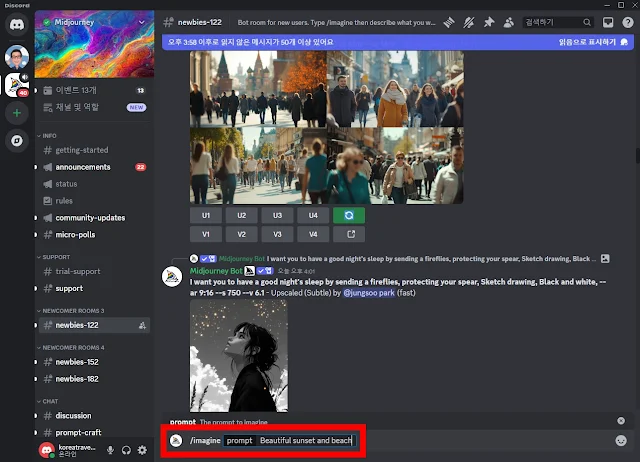Open the community-updates channel
This screenshot has height=462, width=640.
tap(94, 218)
